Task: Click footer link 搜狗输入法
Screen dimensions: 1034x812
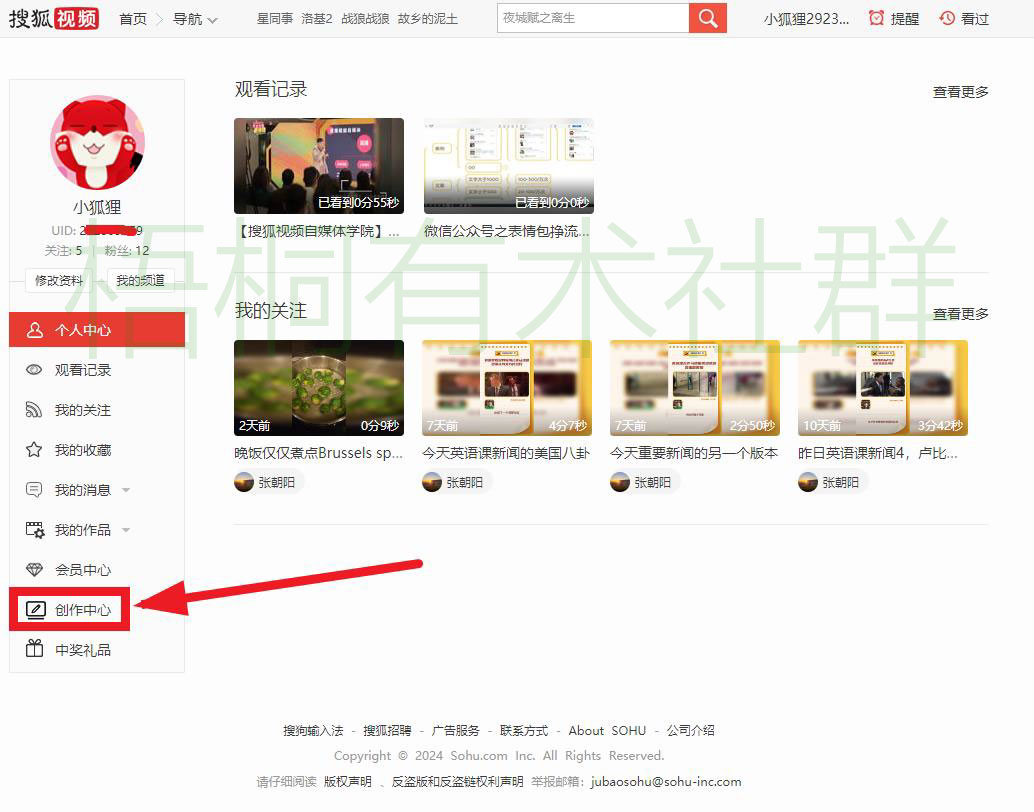Action: (313, 730)
